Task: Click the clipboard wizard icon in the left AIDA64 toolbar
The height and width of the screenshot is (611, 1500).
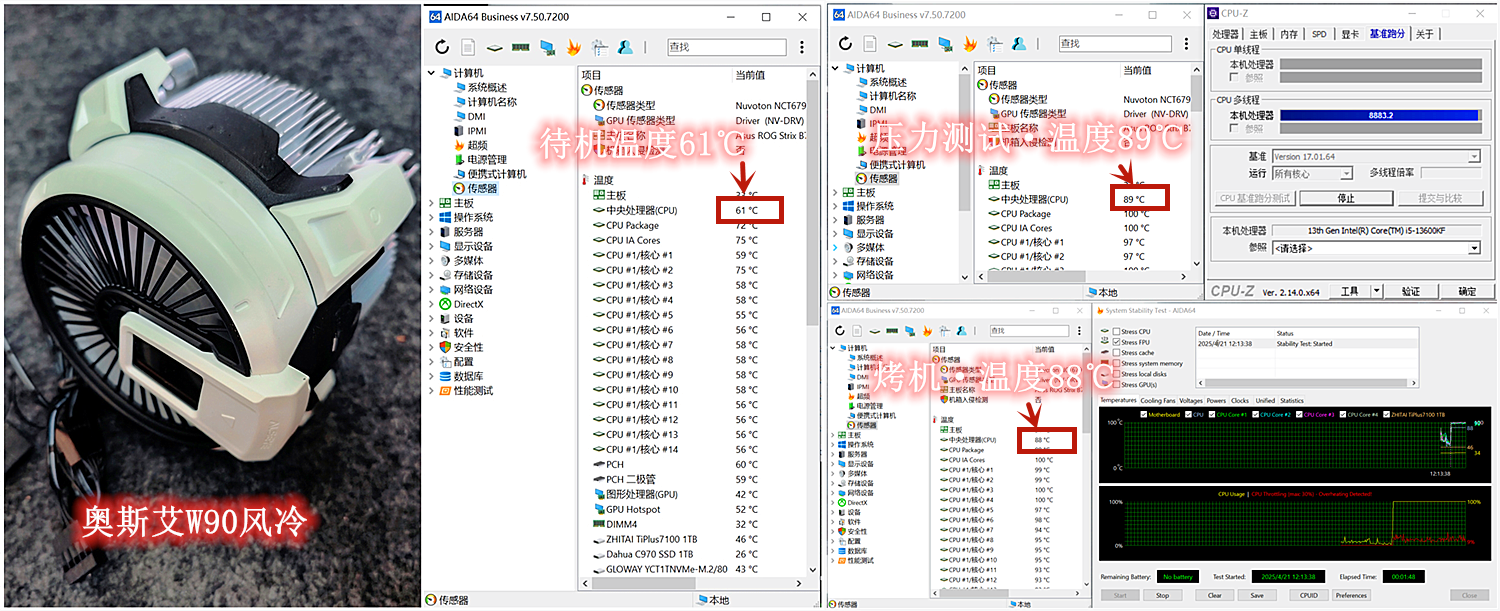Action: [599, 47]
